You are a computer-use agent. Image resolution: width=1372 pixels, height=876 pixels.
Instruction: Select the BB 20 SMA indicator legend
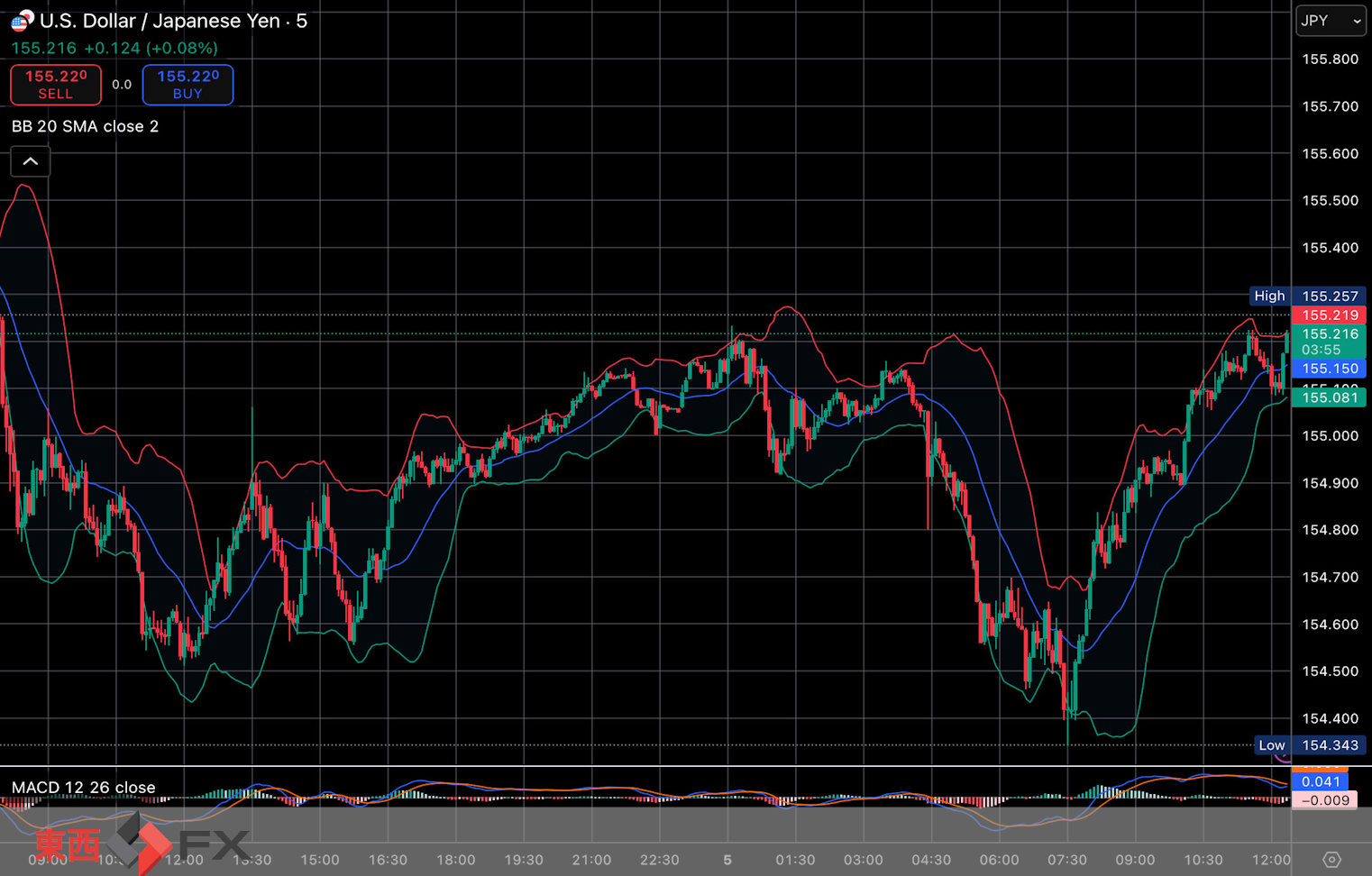click(85, 126)
